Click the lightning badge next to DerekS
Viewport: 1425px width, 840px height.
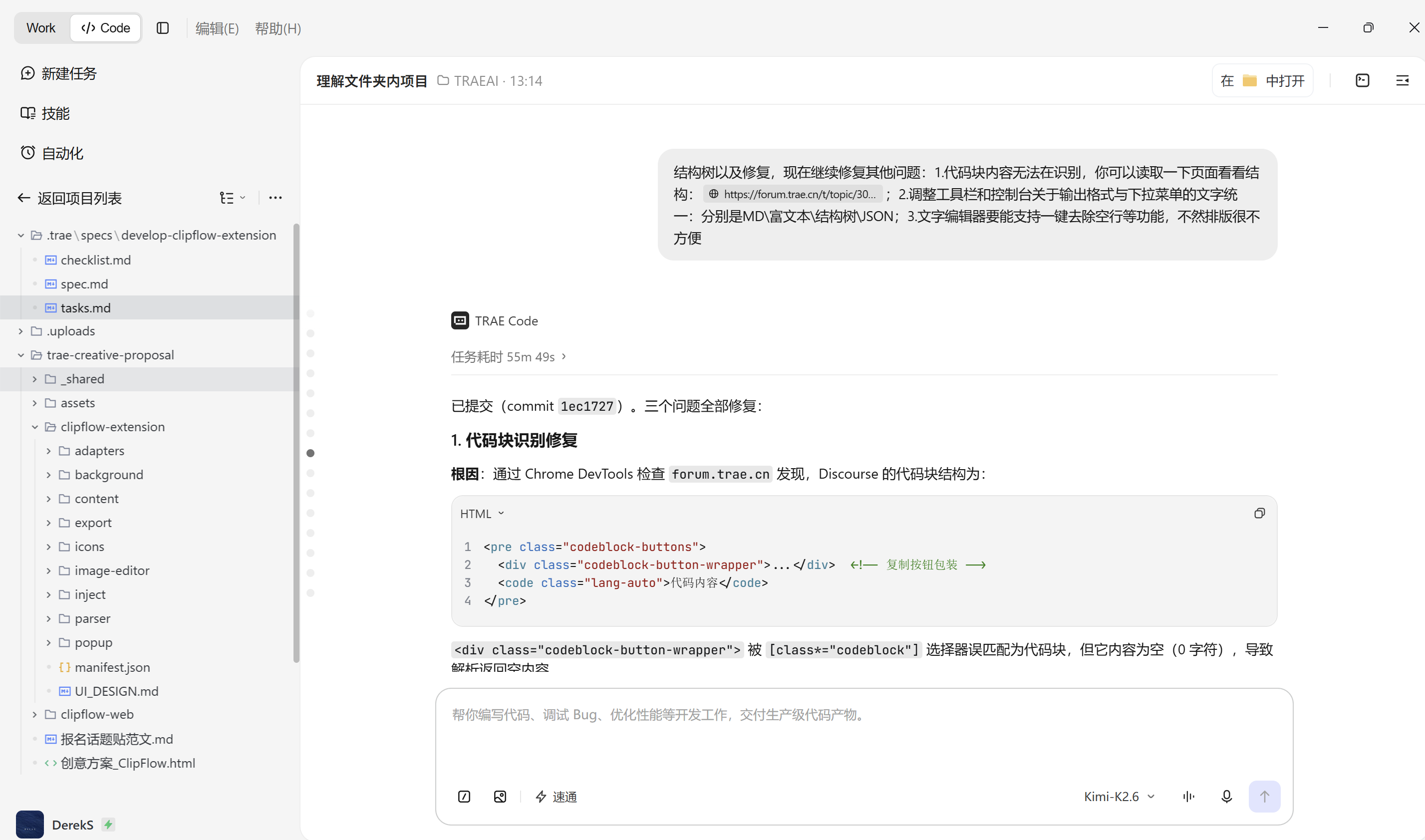tap(108, 824)
